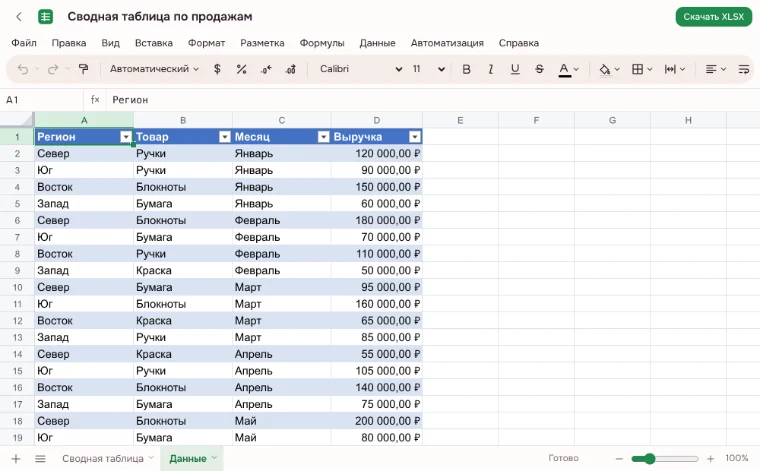The image size is (760, 471).
Task: Switch to the Сводная таблица sheet tab
Action: [103, 458]
